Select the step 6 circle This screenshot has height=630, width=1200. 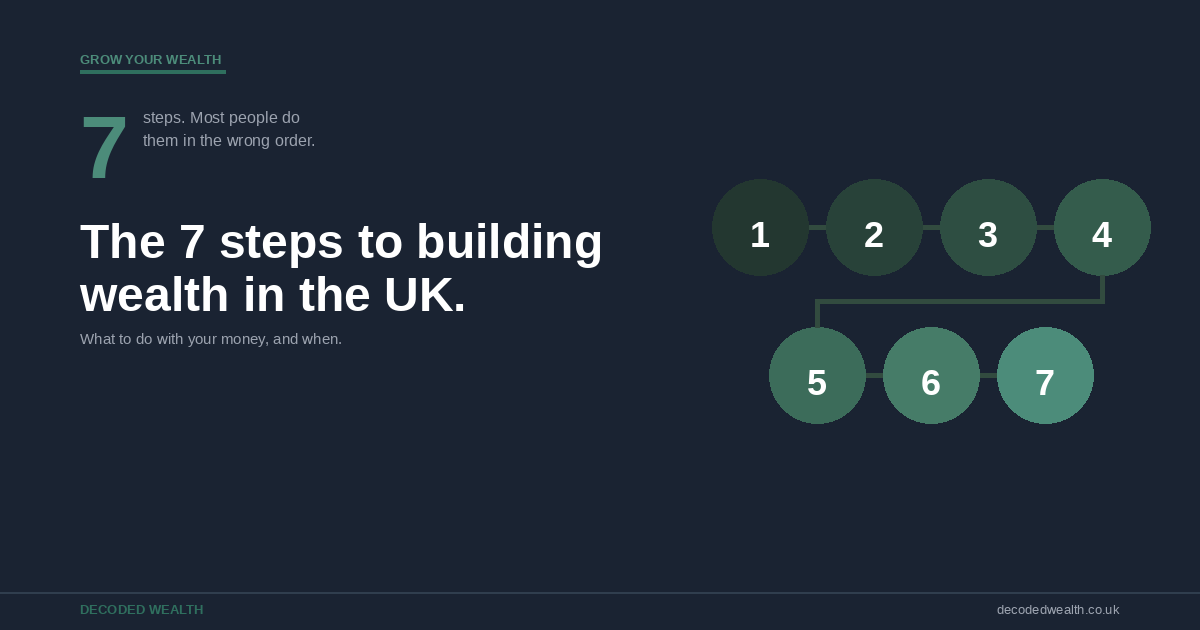coord(931,376)
